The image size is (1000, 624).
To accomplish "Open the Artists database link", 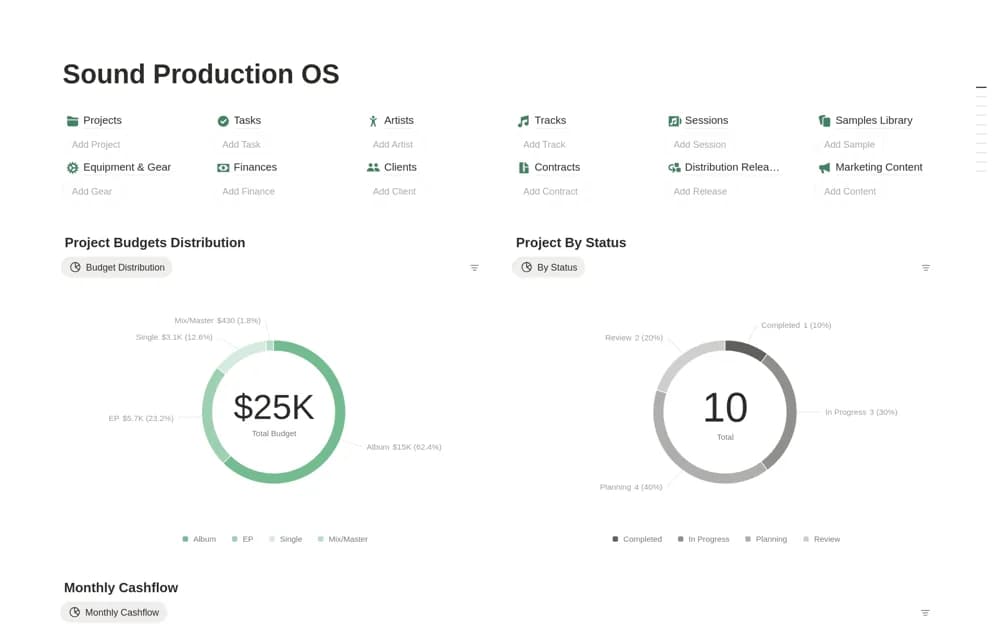I will pos(399,121).
